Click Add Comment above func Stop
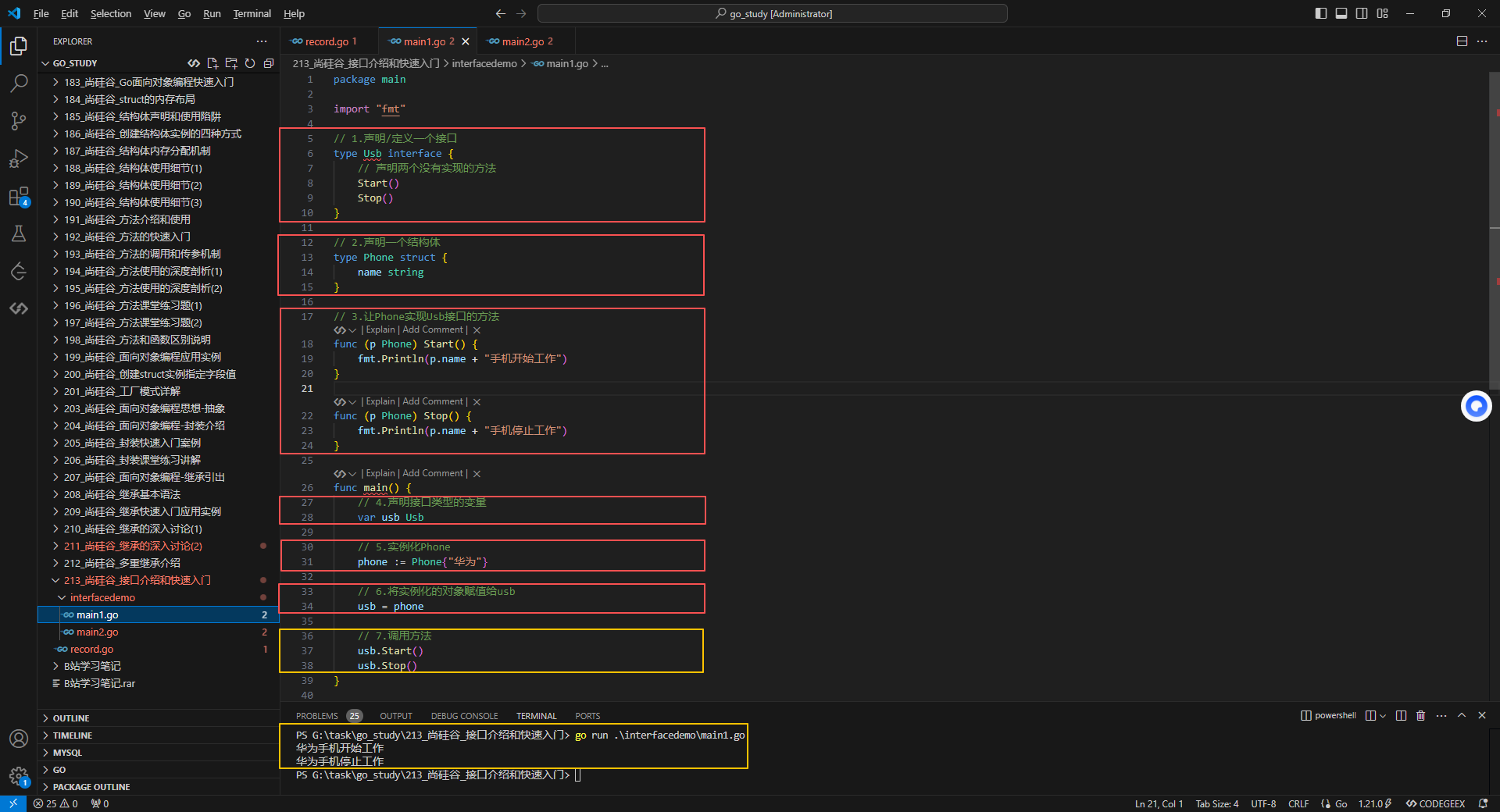The height and width of the screenshot is (812, 1500). point(433,401)
